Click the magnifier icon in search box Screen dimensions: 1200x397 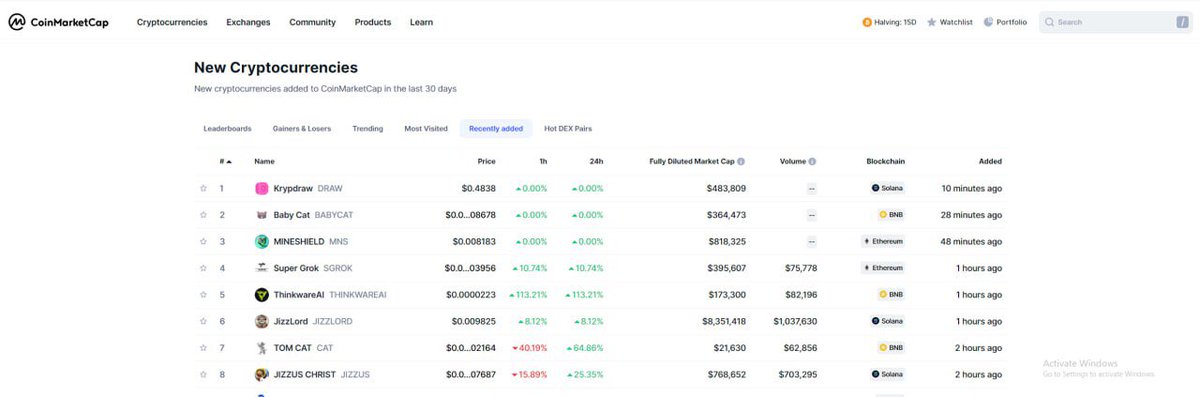(x=1049, y=22)
